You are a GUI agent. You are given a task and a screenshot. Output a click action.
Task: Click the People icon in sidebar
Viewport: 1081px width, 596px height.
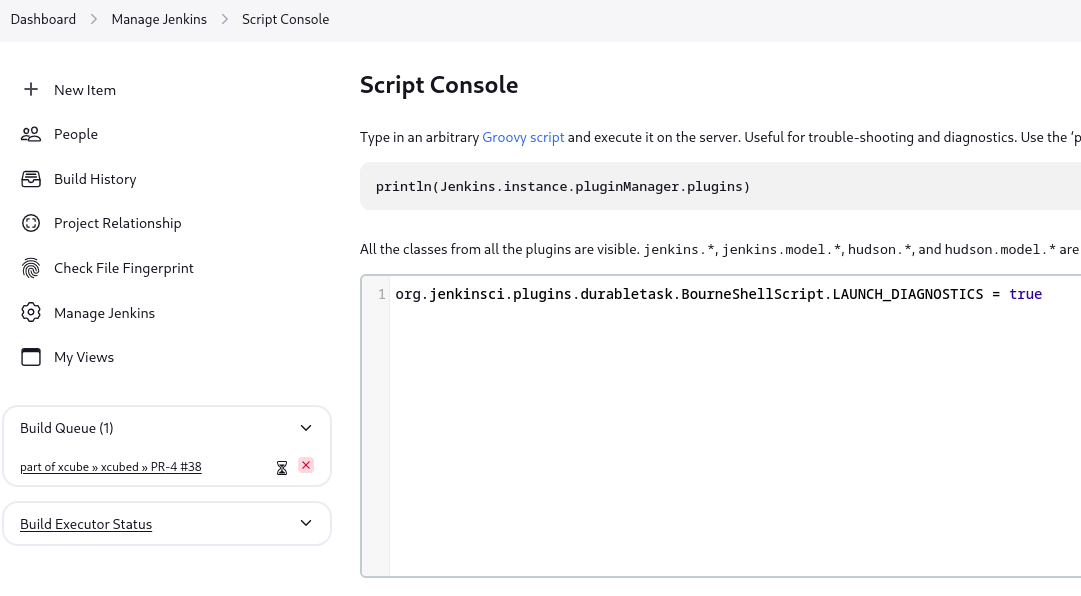(x=30, y=134)
